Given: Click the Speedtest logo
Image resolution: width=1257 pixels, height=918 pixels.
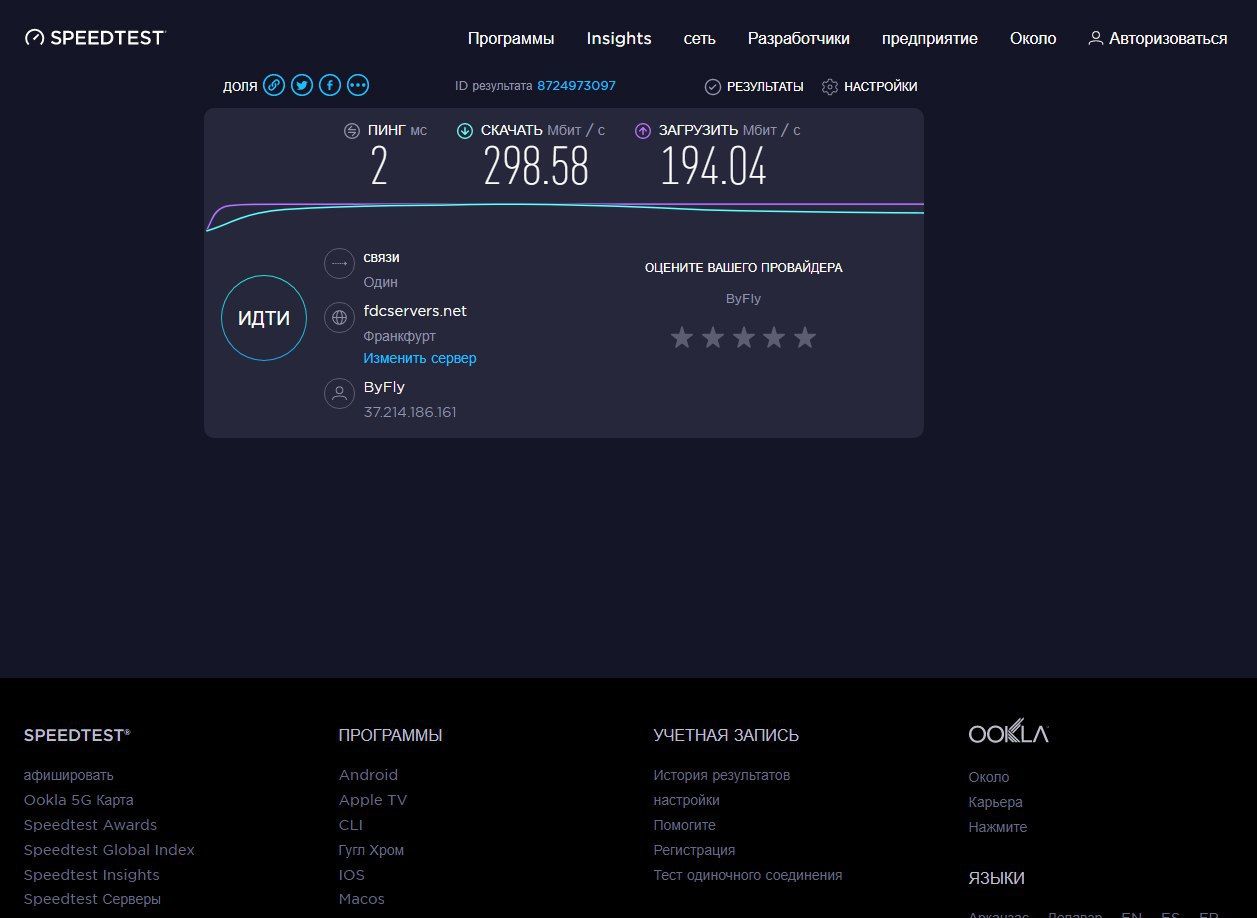Looking at the screenshot, I should click(95, 38).
